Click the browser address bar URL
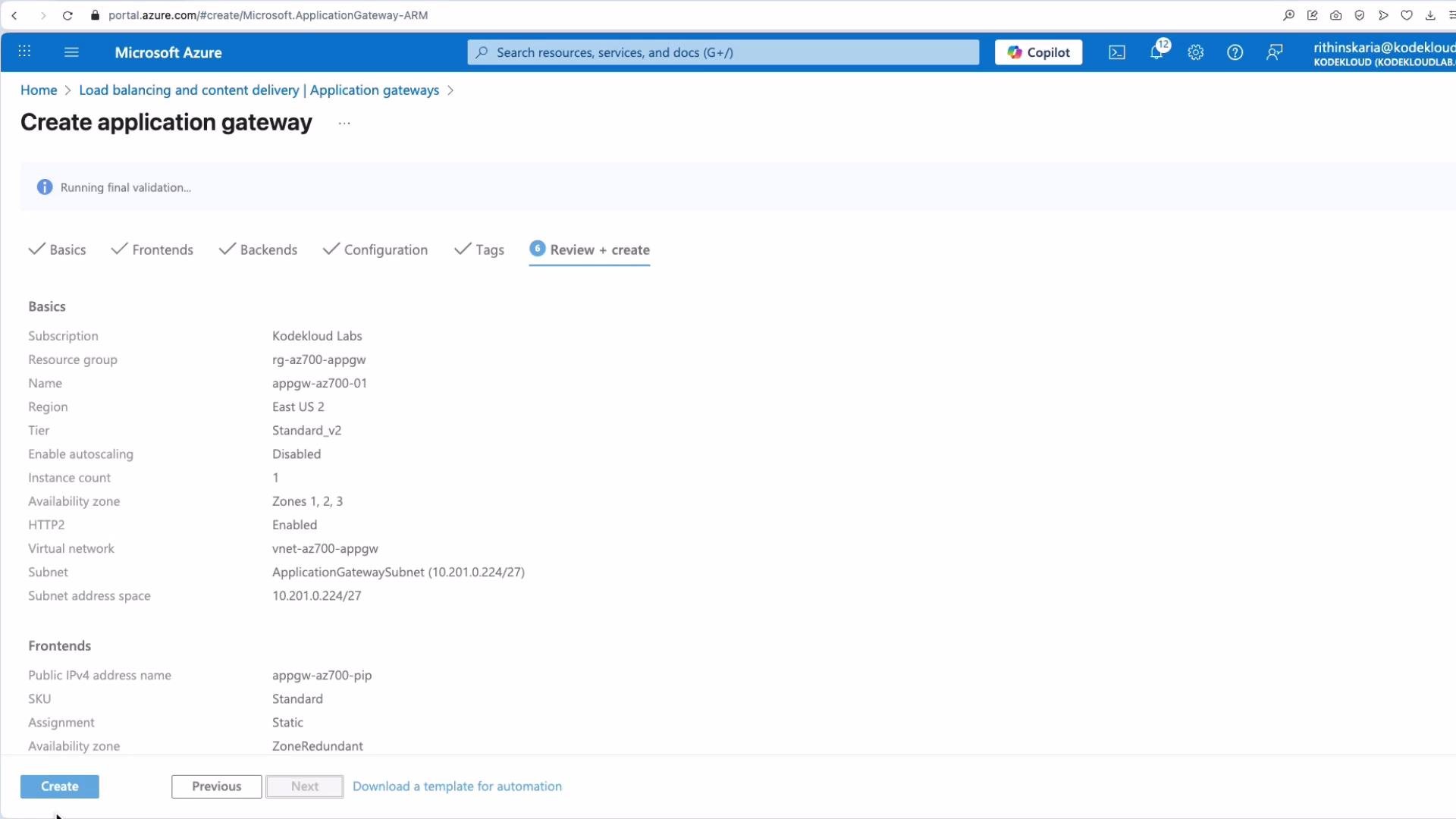1456x819 pixels. [268, 15]
